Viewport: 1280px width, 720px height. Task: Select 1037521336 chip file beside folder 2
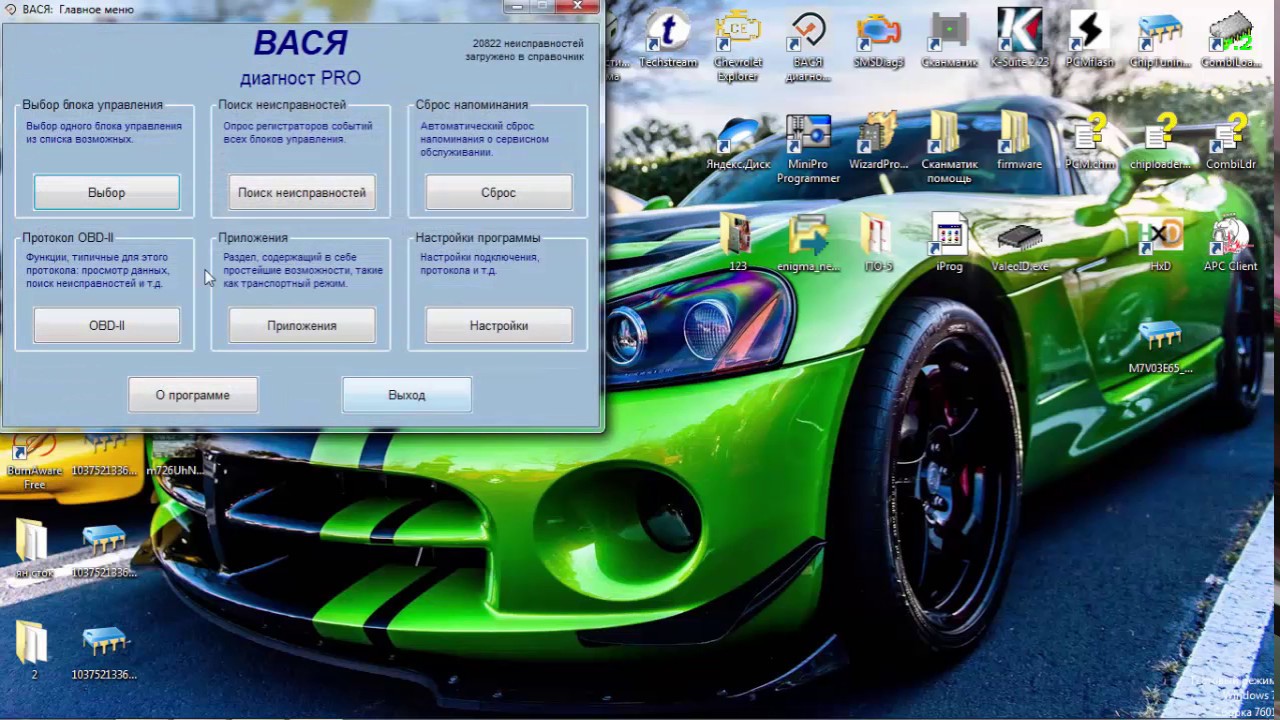(104, 650)
